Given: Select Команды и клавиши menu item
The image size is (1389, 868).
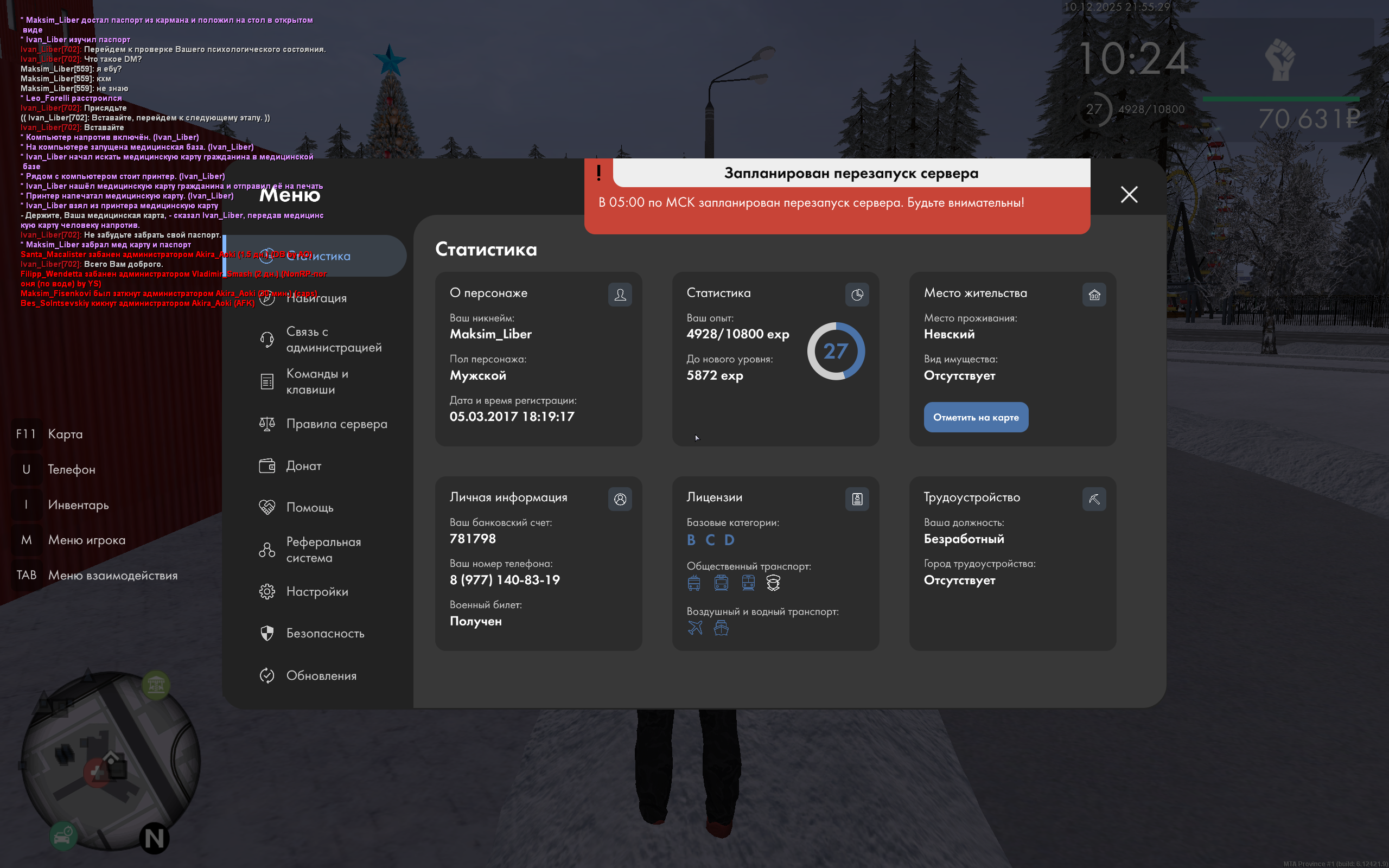Looking at the screenshot, I should coord(317,381).
